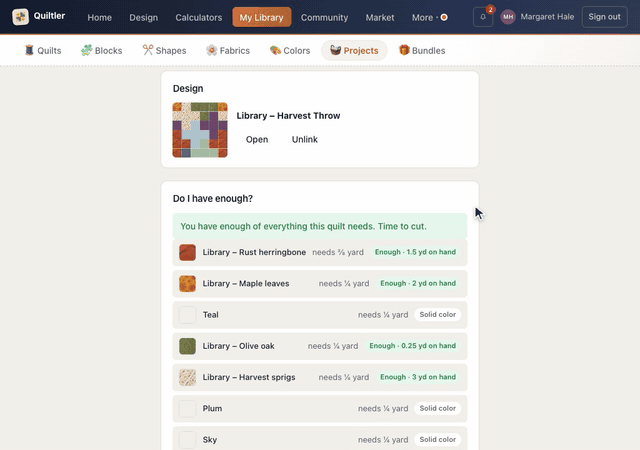Viewport: 640px width, 450px height.
Task: Click 'Library – Maple leaves' row label
Action: coord(246,283)
